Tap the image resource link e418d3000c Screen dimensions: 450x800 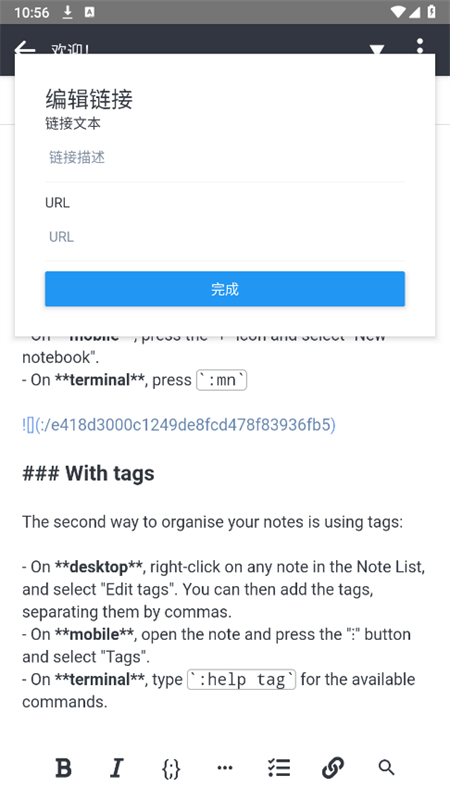pos(179,424)
